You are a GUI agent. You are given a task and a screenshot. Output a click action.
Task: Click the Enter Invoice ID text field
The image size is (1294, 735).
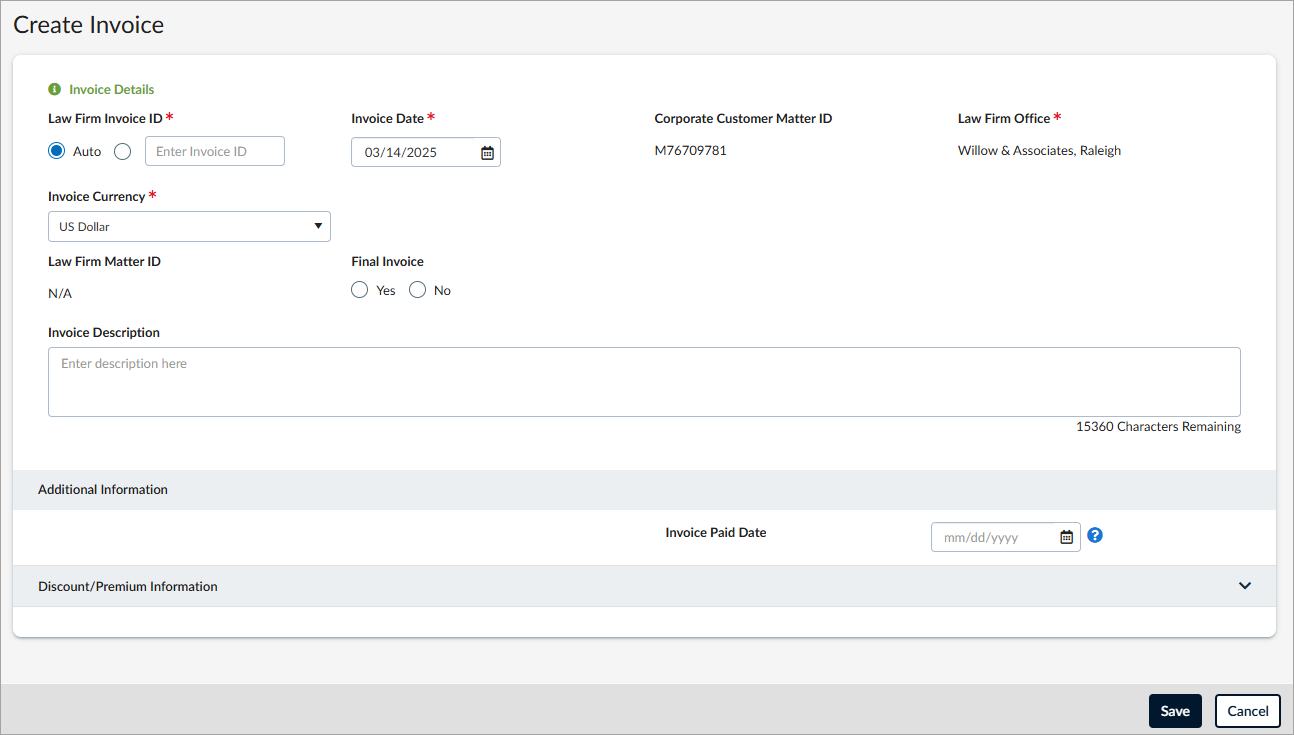214,150
